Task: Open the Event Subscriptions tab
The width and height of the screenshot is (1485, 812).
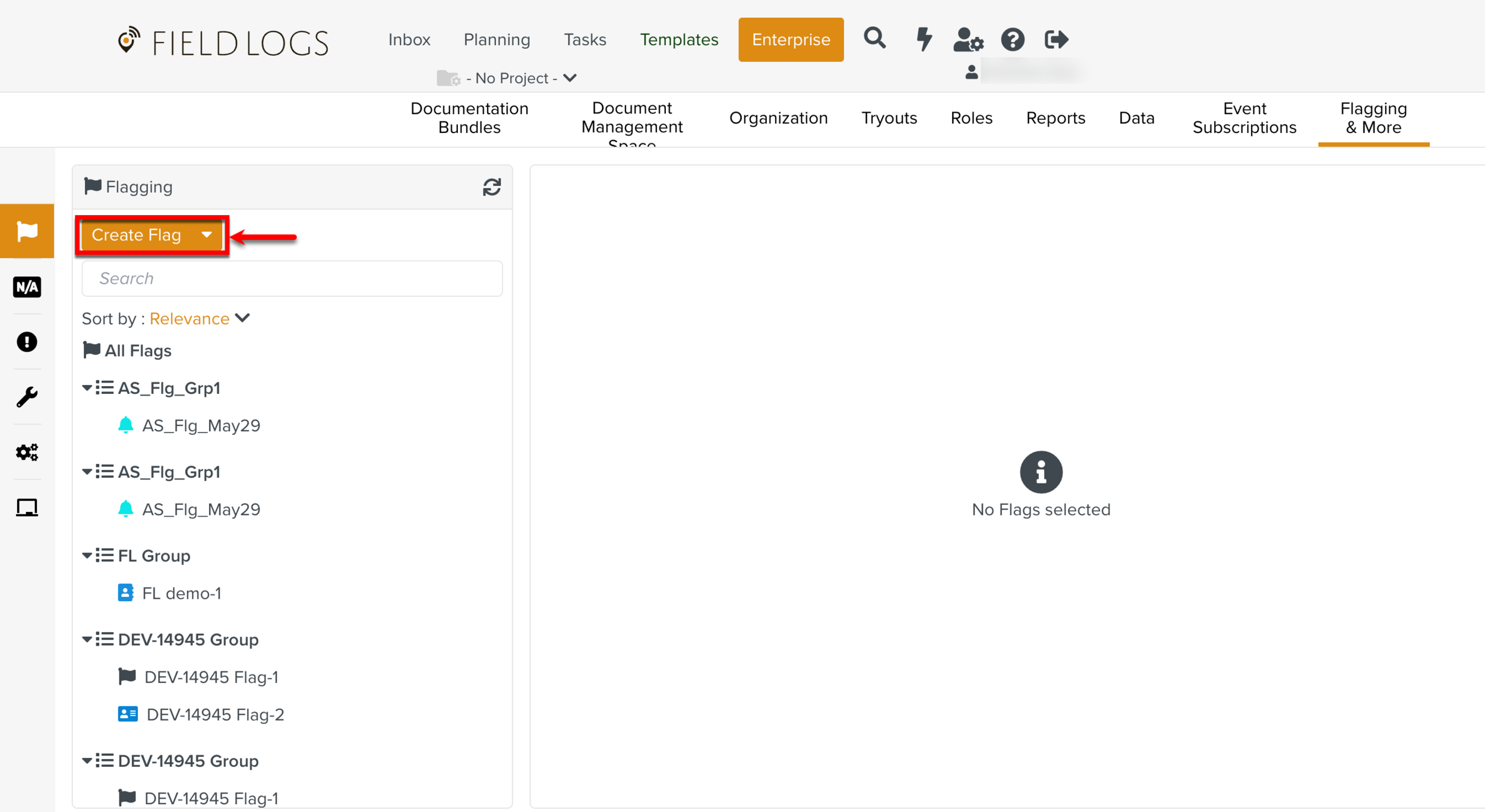Action: 1244,118
